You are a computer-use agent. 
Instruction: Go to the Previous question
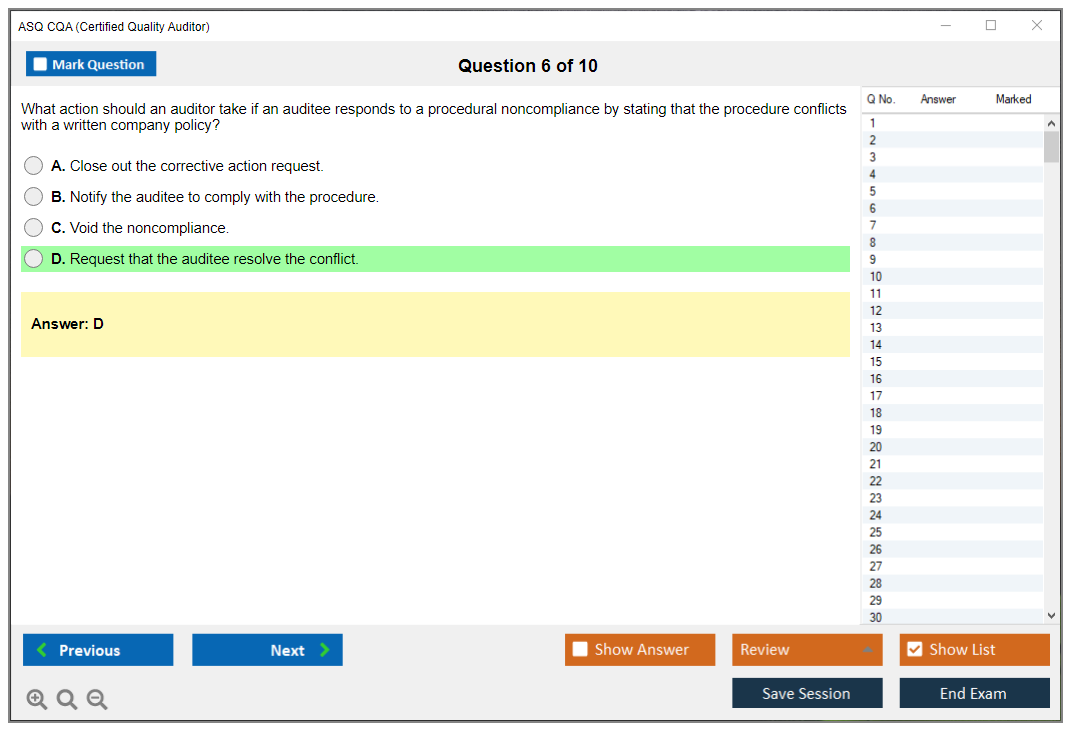98,650
